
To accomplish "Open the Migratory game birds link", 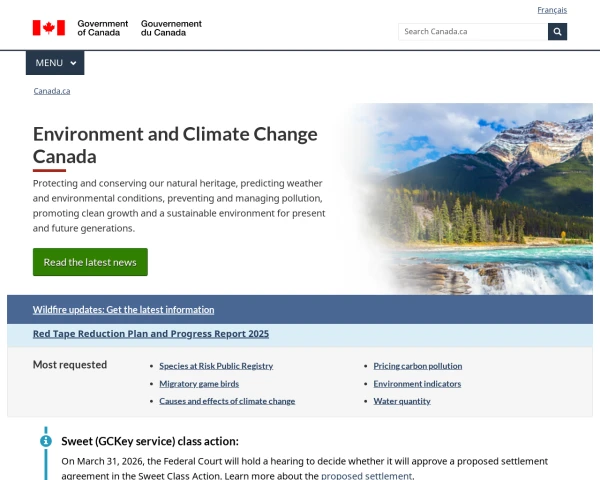I will tap(199, 383).
